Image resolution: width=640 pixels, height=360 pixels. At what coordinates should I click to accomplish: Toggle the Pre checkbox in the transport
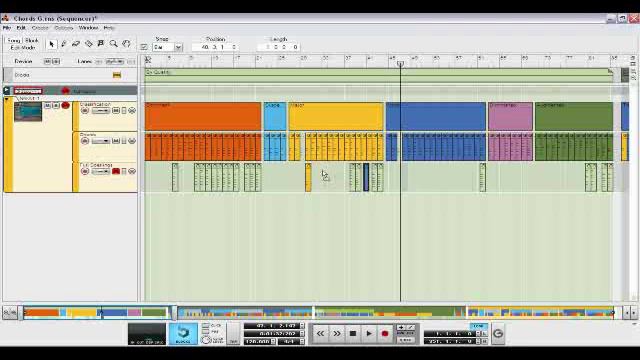coord(206,332)
